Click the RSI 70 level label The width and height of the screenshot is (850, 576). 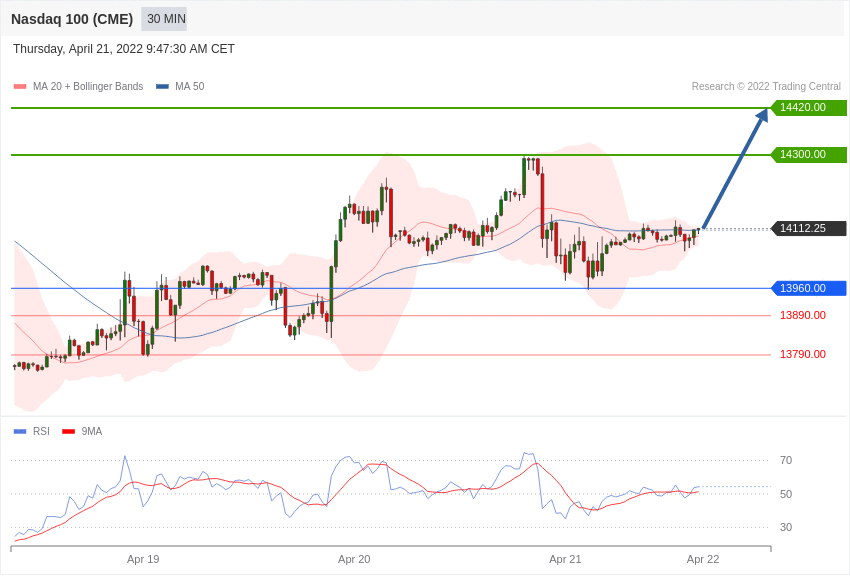786,461
